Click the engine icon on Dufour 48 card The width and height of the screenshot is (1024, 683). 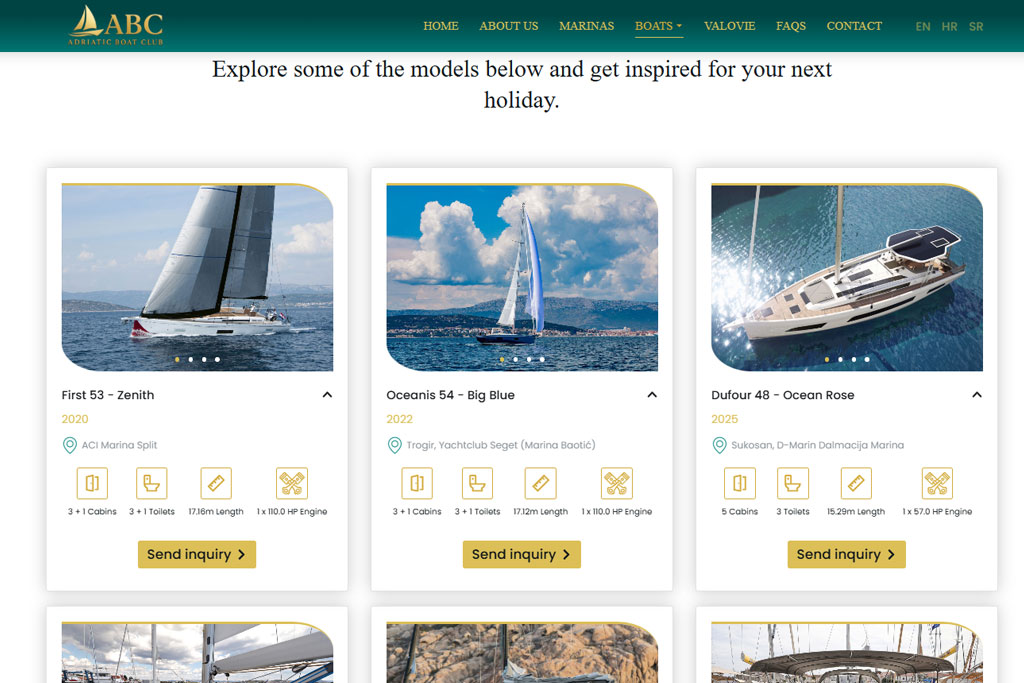pos(937,484)
